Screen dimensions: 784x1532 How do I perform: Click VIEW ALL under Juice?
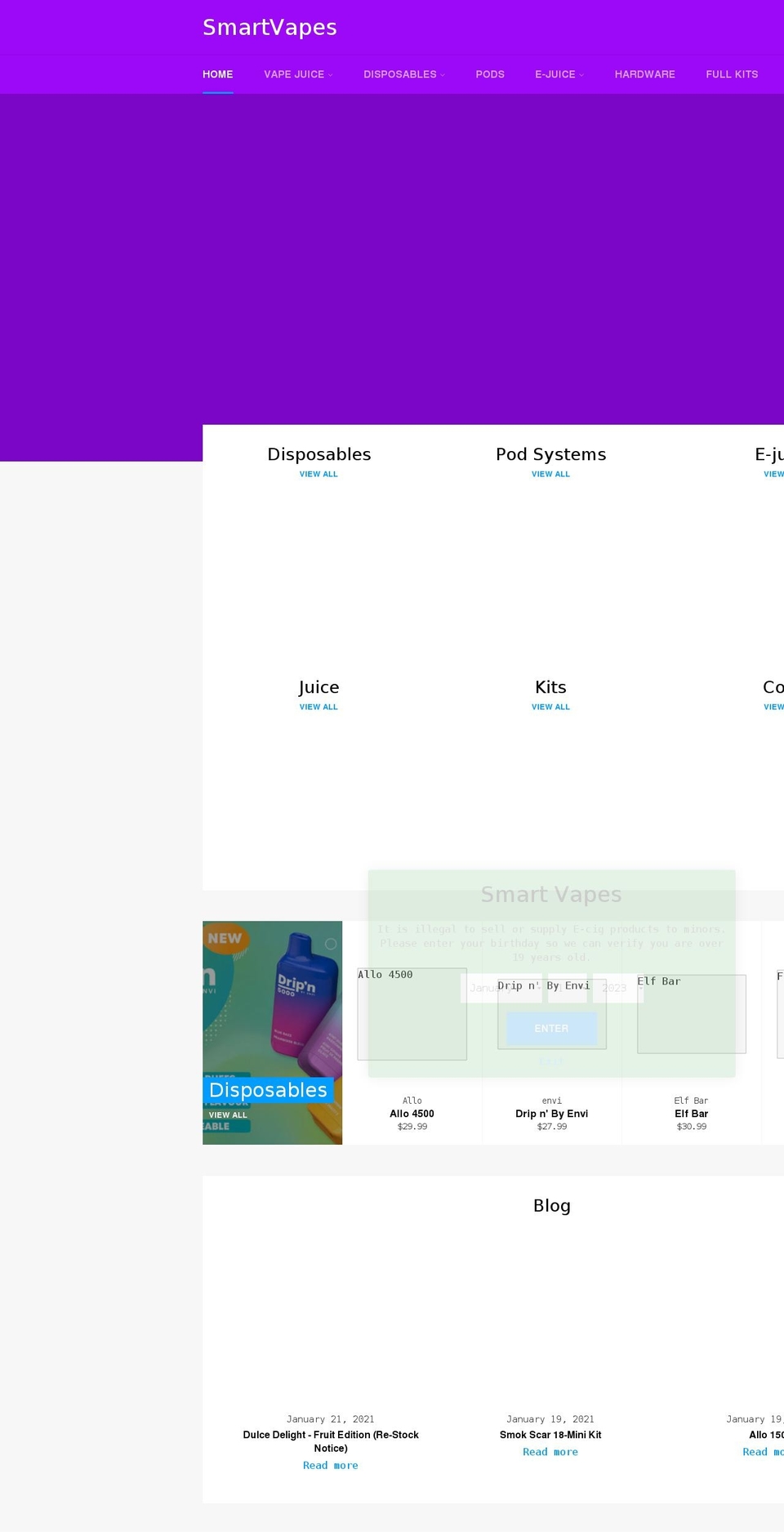coord(318,707)
